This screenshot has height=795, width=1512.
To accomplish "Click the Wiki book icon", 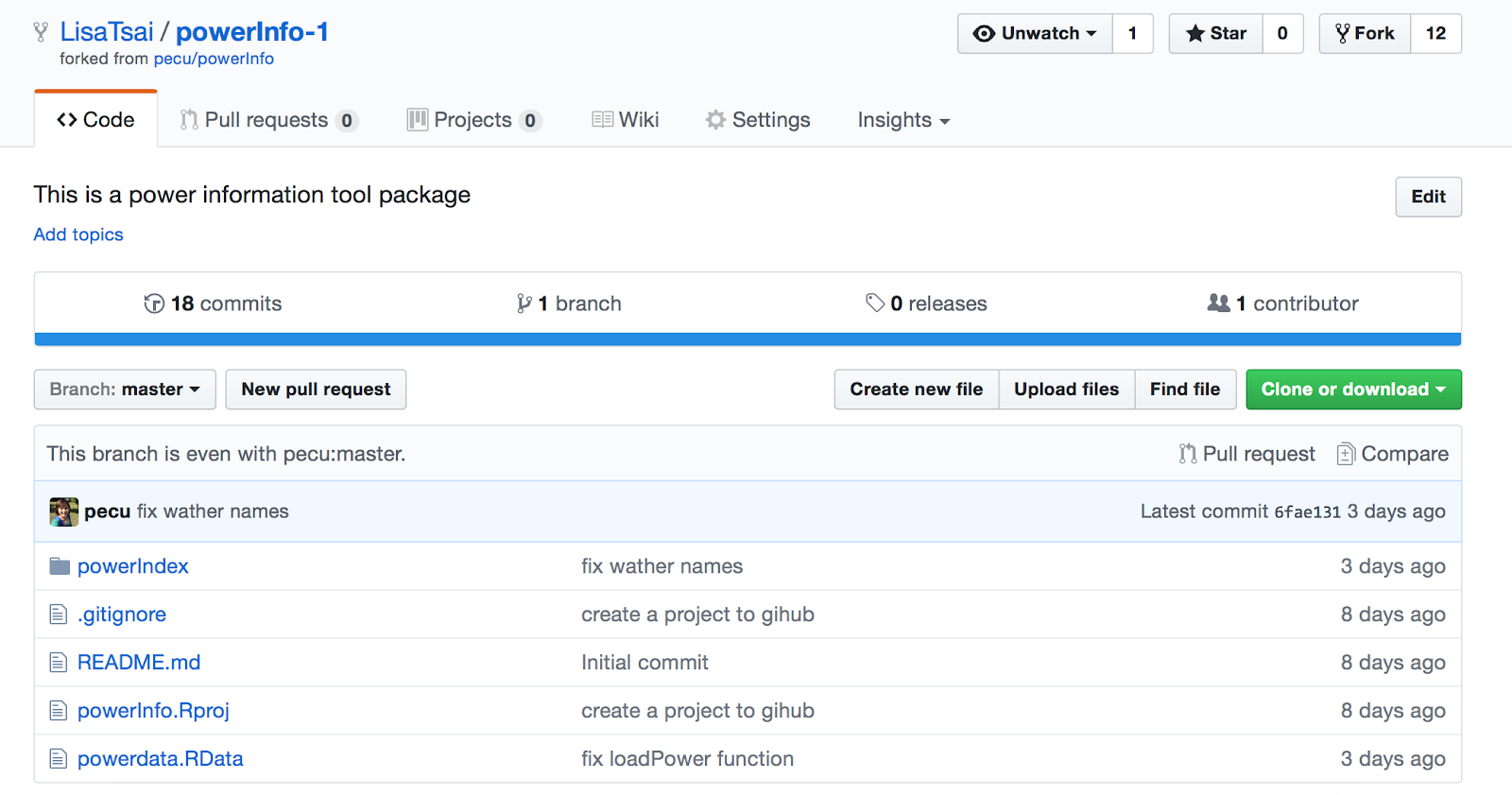I will point(602,120).
